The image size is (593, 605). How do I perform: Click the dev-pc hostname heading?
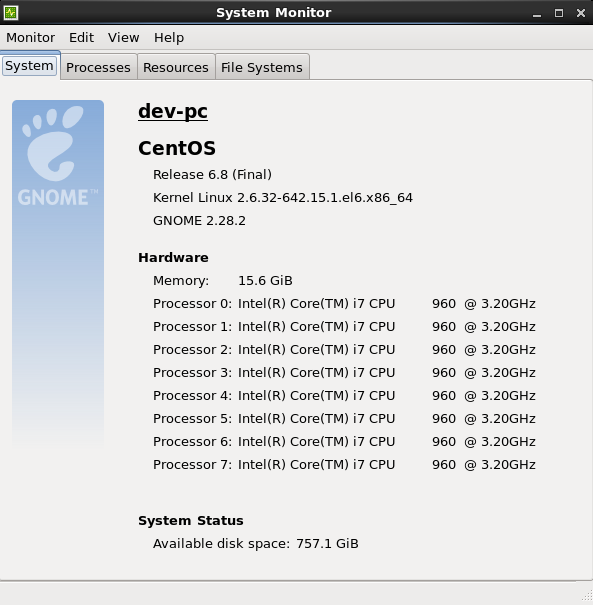tap(173, 112)
